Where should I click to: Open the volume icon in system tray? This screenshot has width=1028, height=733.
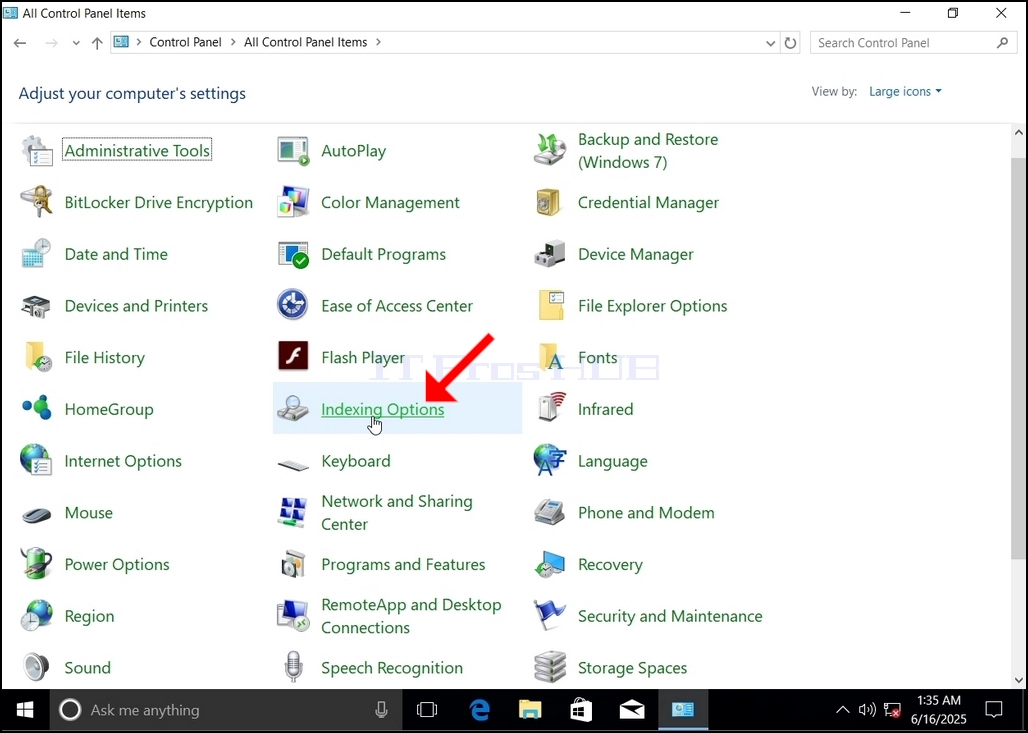point(867,710)
